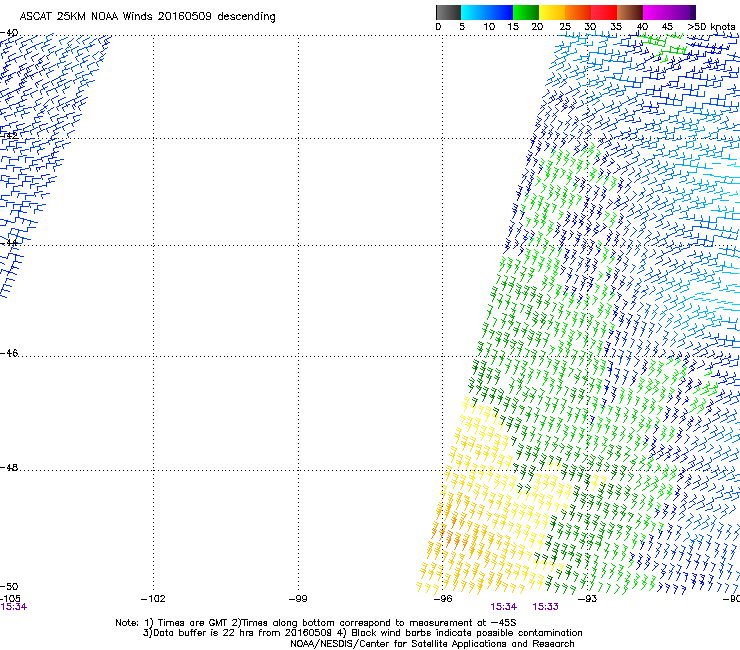Click the 15:34 time label under -105
740x650 pixels.
[14, 607]
